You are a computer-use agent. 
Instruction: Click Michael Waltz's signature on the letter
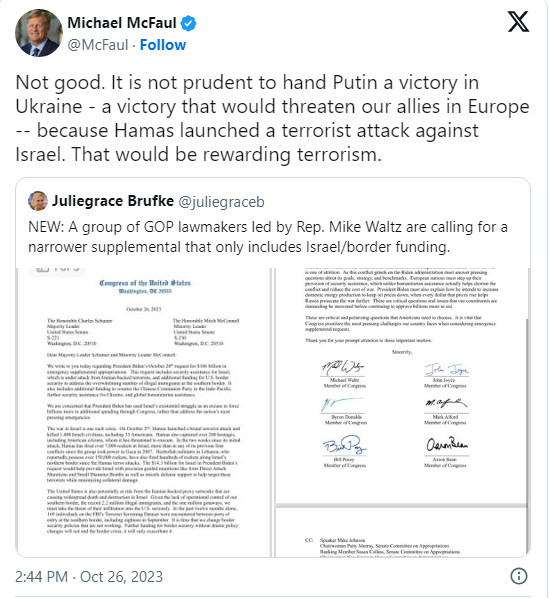(x=343, y=367)
